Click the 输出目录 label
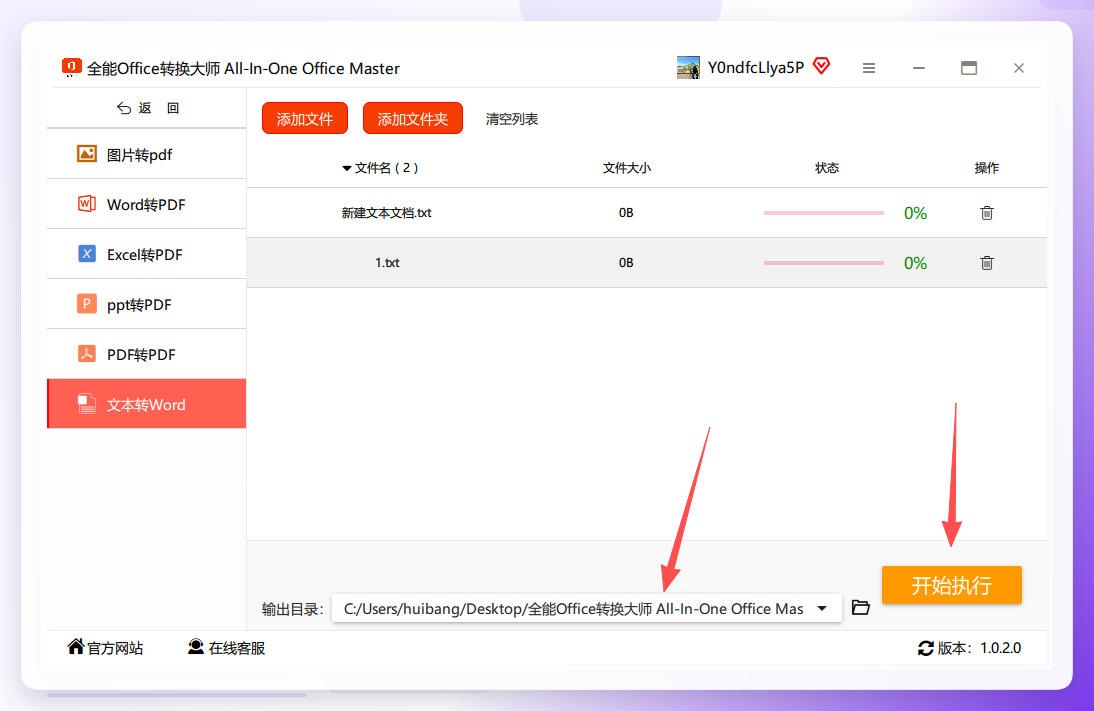 tap(292, 609)
